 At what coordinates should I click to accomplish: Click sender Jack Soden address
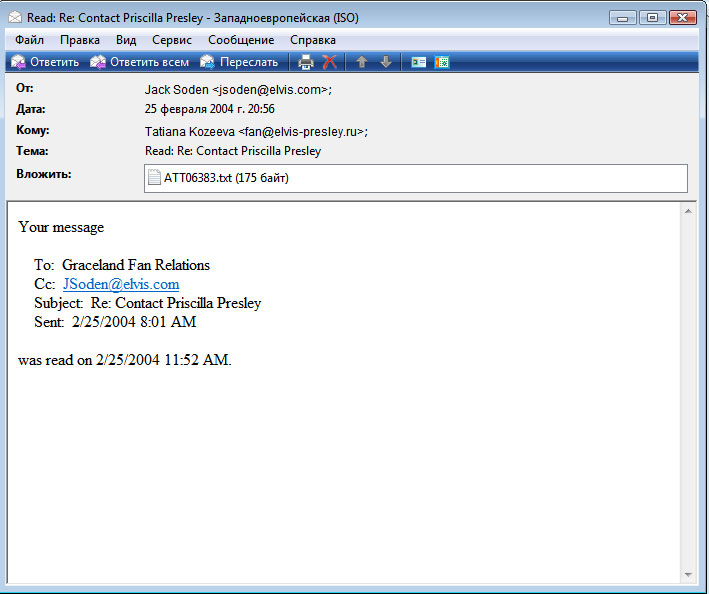[238, 90]
